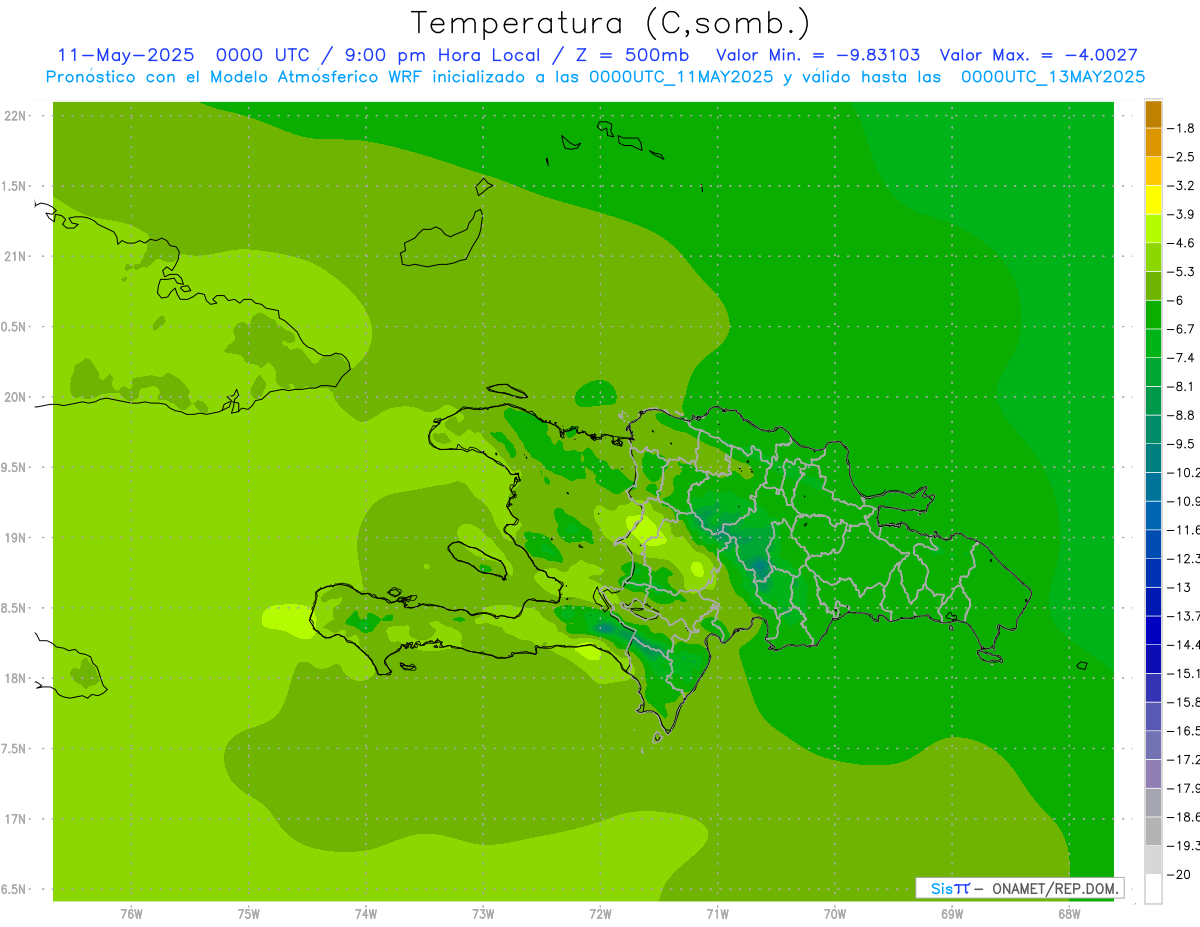1200x927 pixels.
Task: Click the gray swatch between -18.6 and -19.3
Action: [x=1153, y=831]
